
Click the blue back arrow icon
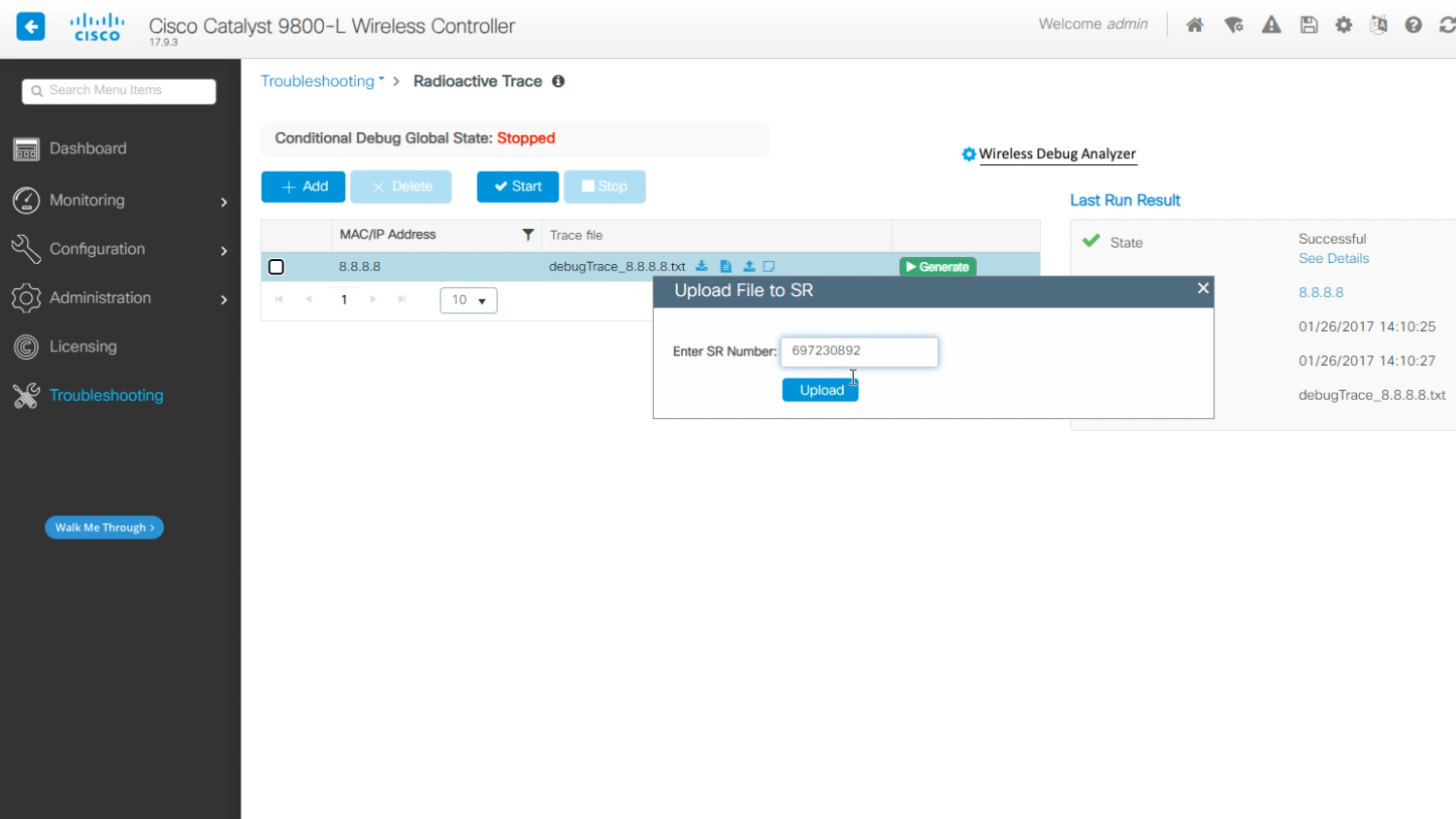(31, 26)
